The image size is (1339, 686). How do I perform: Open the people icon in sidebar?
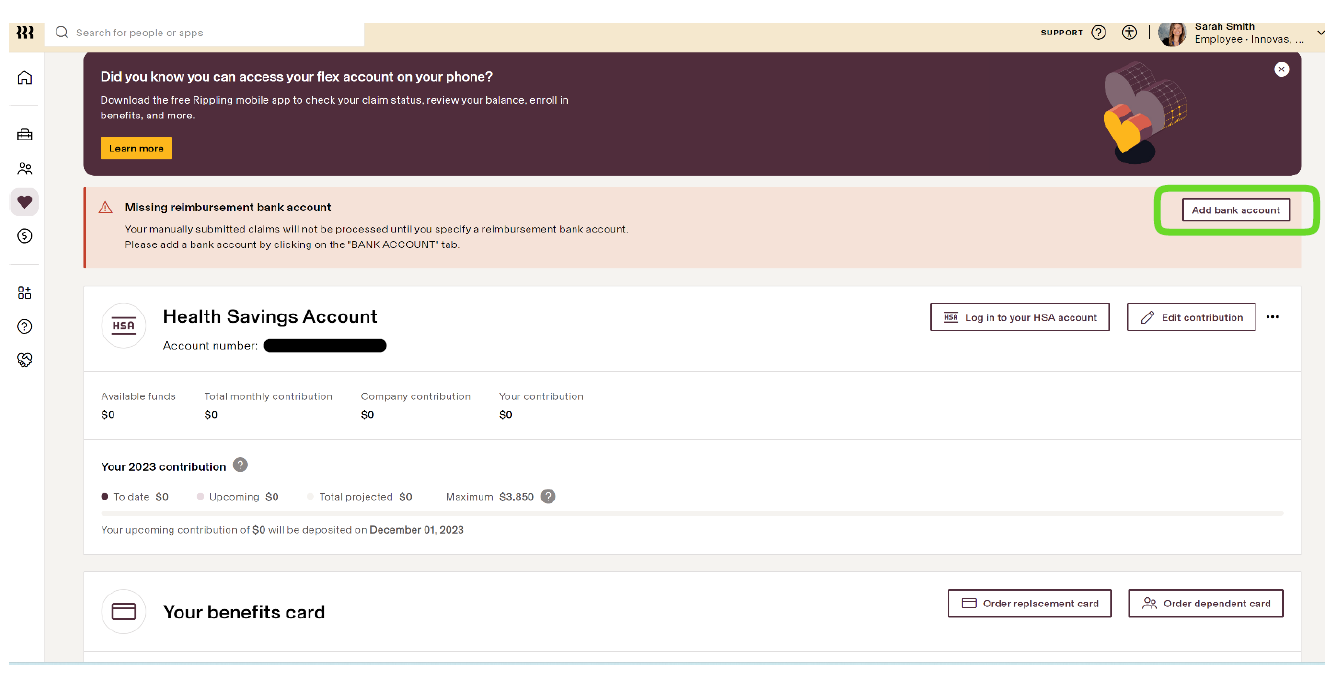[x=25, y=168]
